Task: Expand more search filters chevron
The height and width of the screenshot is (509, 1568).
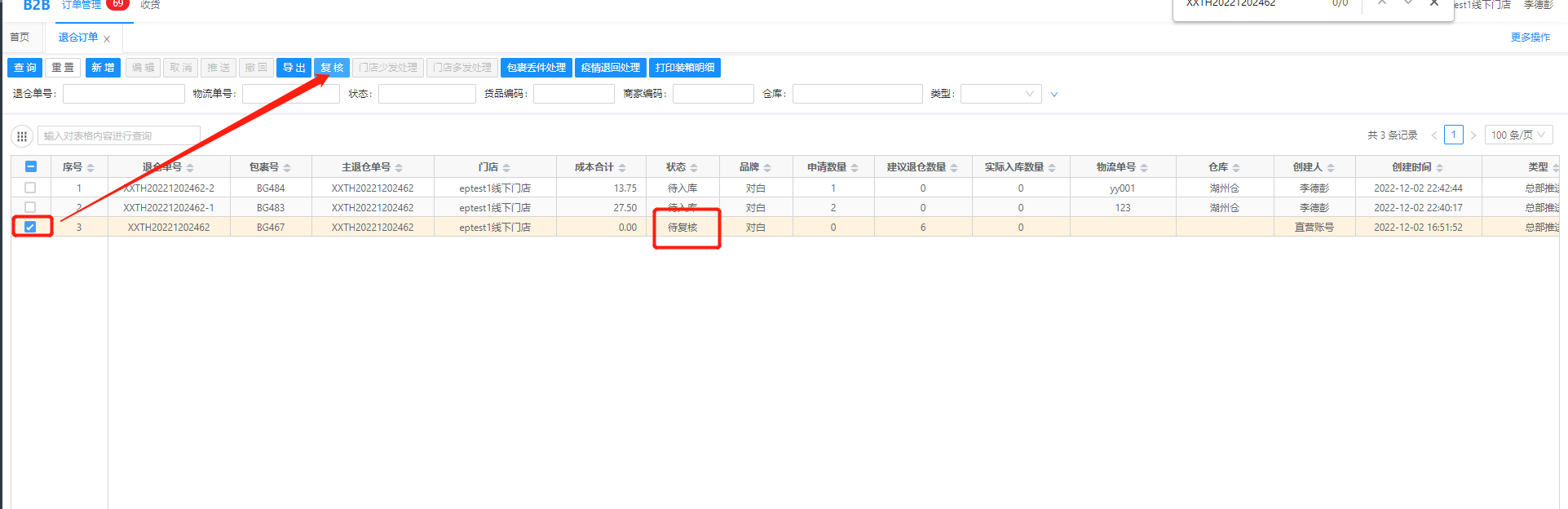Action: [x=1054, y=95]
